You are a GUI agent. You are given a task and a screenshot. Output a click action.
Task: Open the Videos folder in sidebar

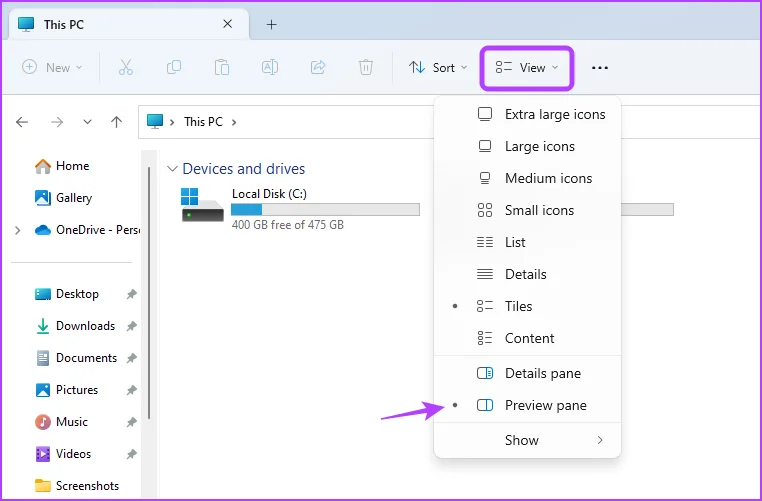click(x=63, y=454)
